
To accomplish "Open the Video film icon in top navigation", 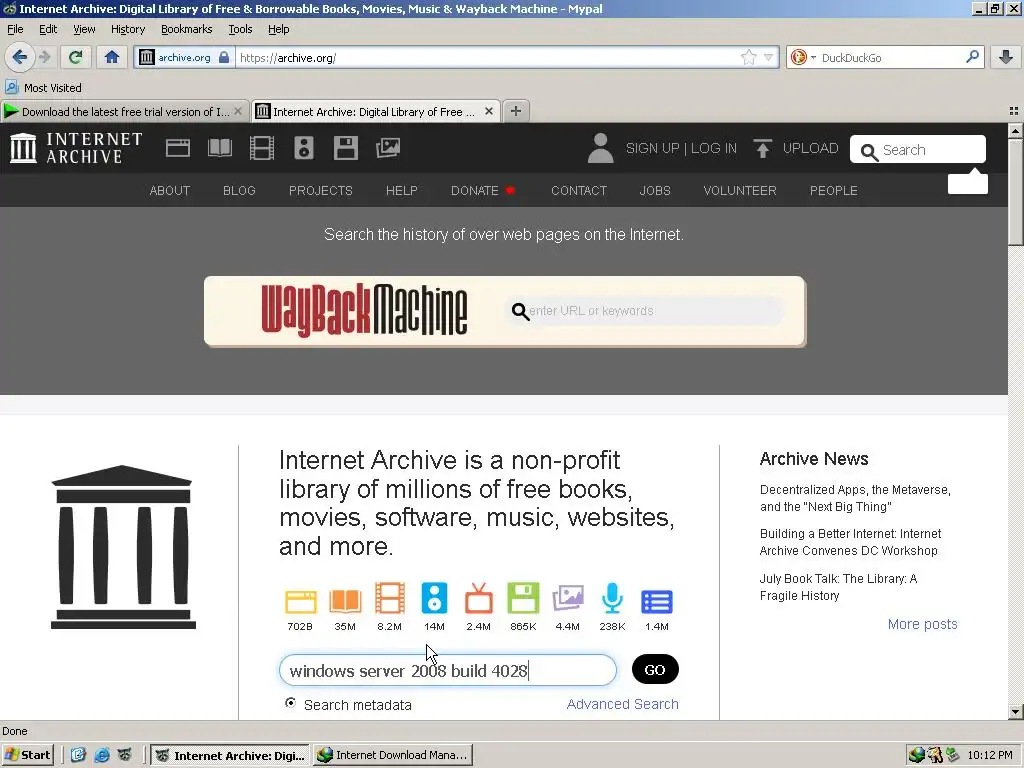I will pos(262,148).
